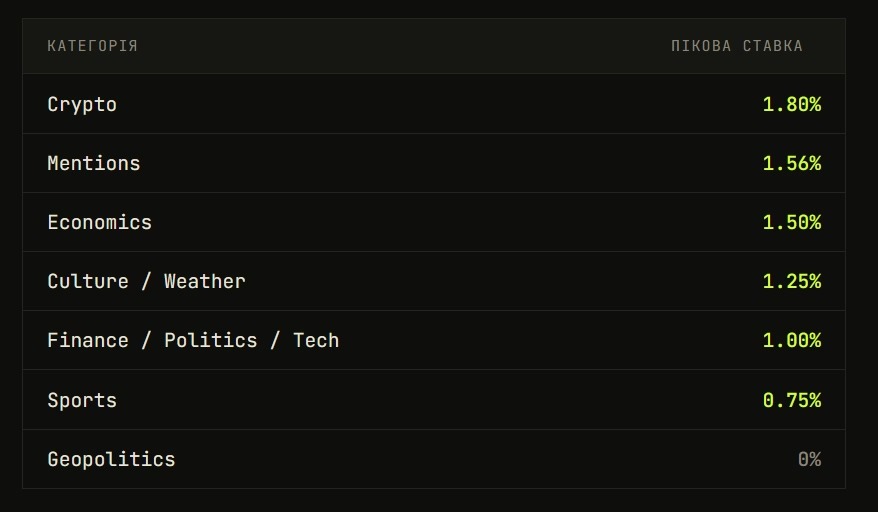Click the grey 0% rate value
This screenshot has width=878, height=512.
pos(809,459)
